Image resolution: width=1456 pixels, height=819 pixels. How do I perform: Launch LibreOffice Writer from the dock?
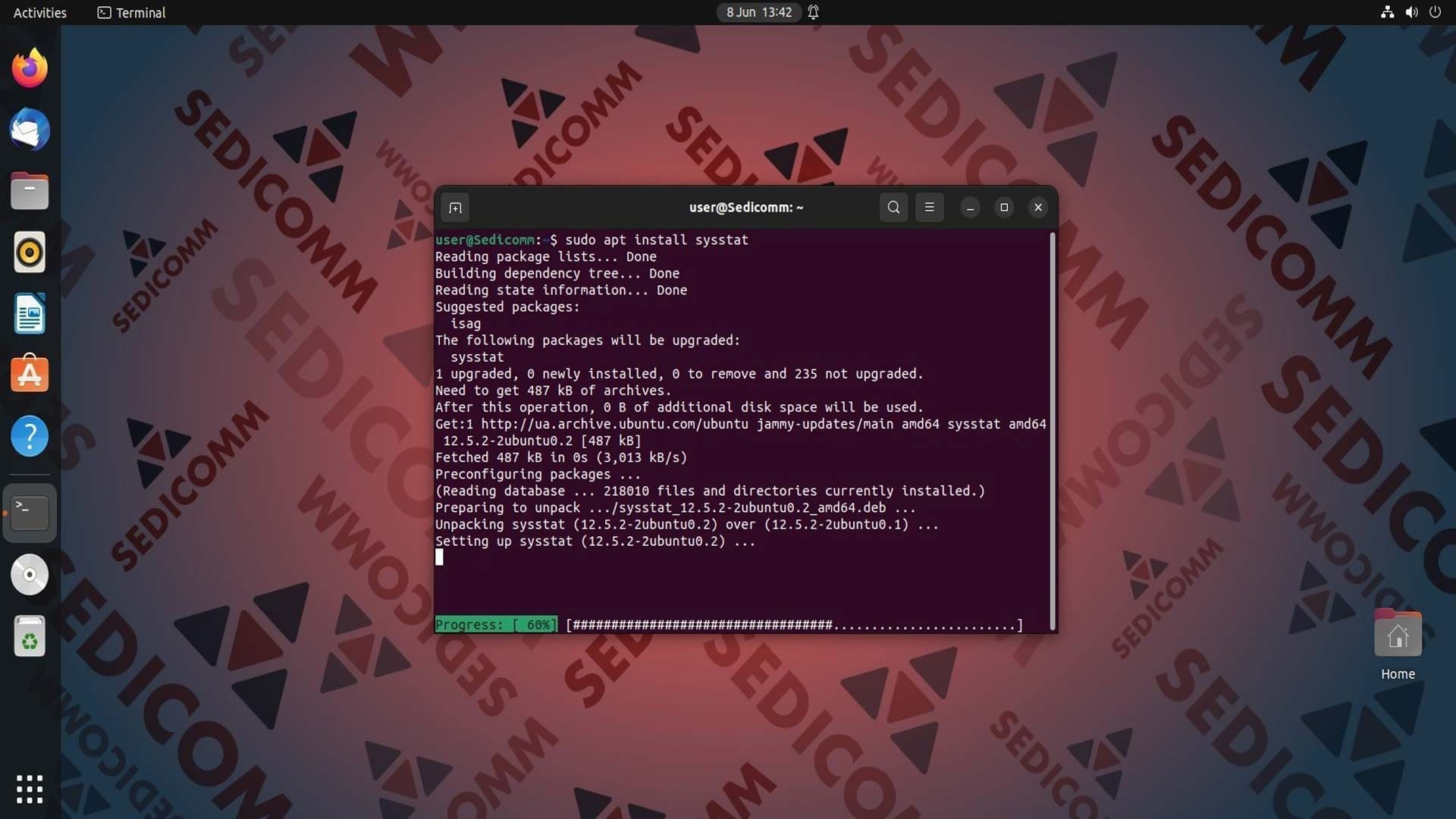click(30, 313)
